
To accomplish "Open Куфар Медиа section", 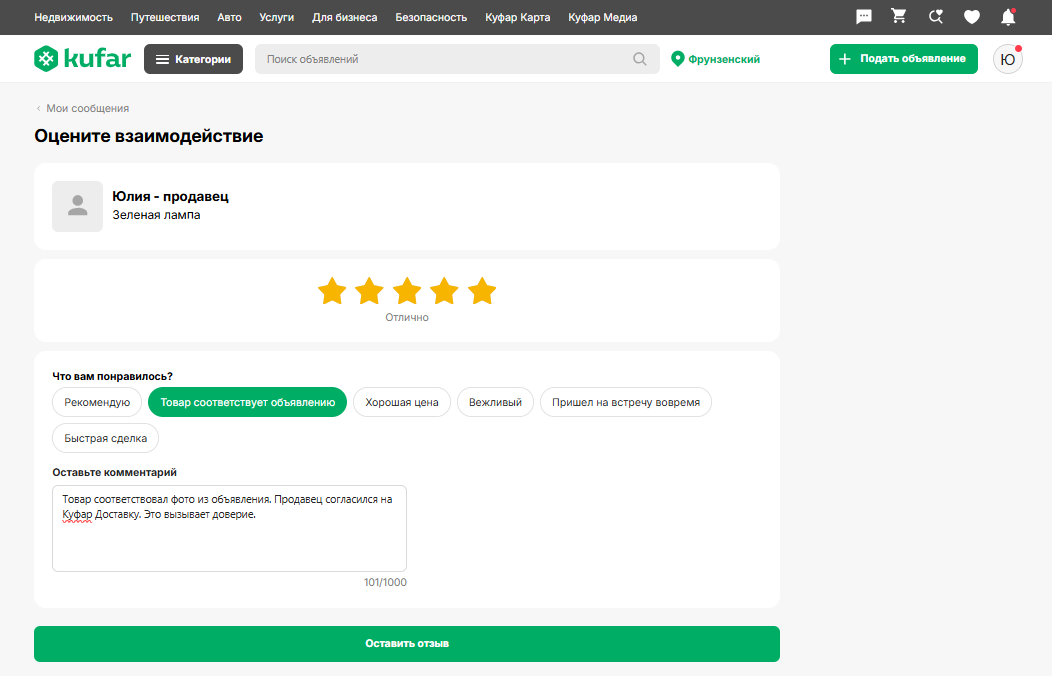I will click(x=602, y=17).
